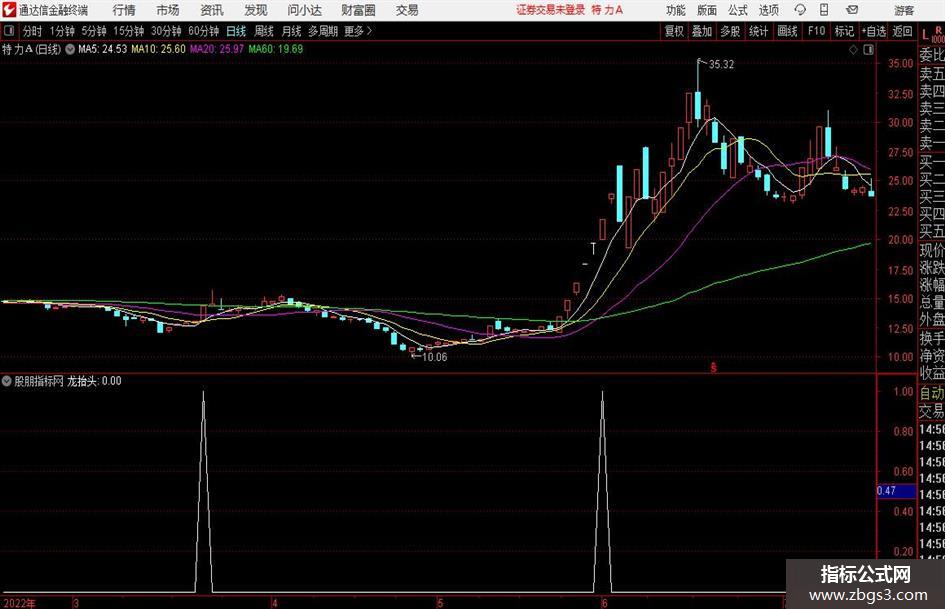Switch to the 15分钟 period tab
This screenshot has width=945, height=609.
click(128, 31)
